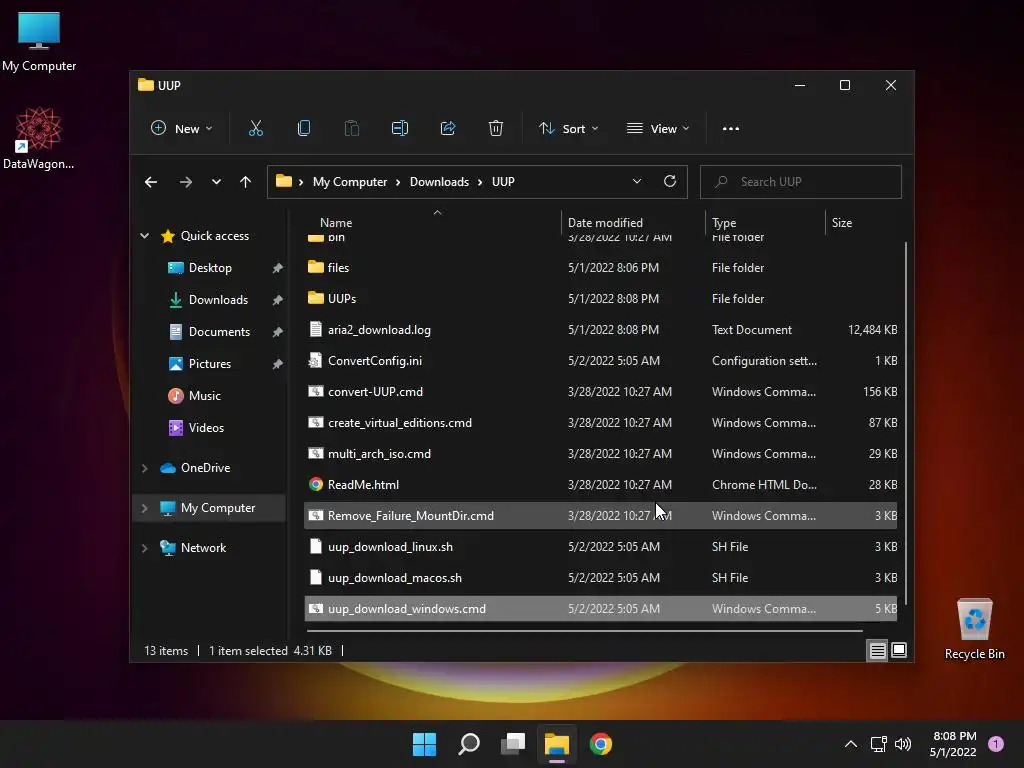The width and height of the screenshot is (1024, 768).
Task: Click the Paste icon in toolbar
Action: tap(352, 129)
